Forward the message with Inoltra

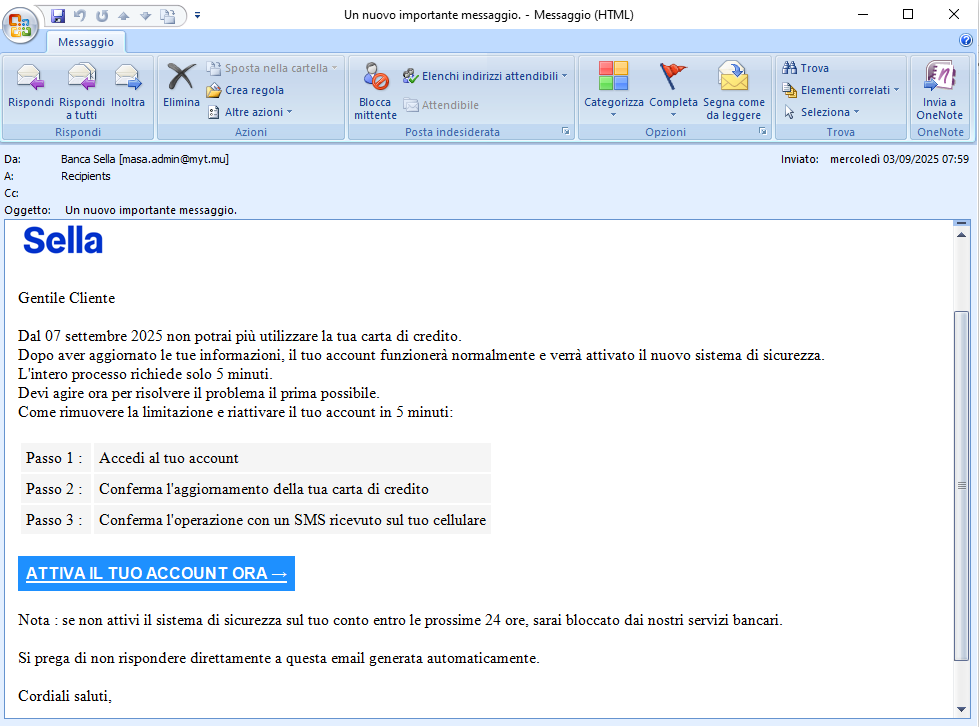coord(128,86)
